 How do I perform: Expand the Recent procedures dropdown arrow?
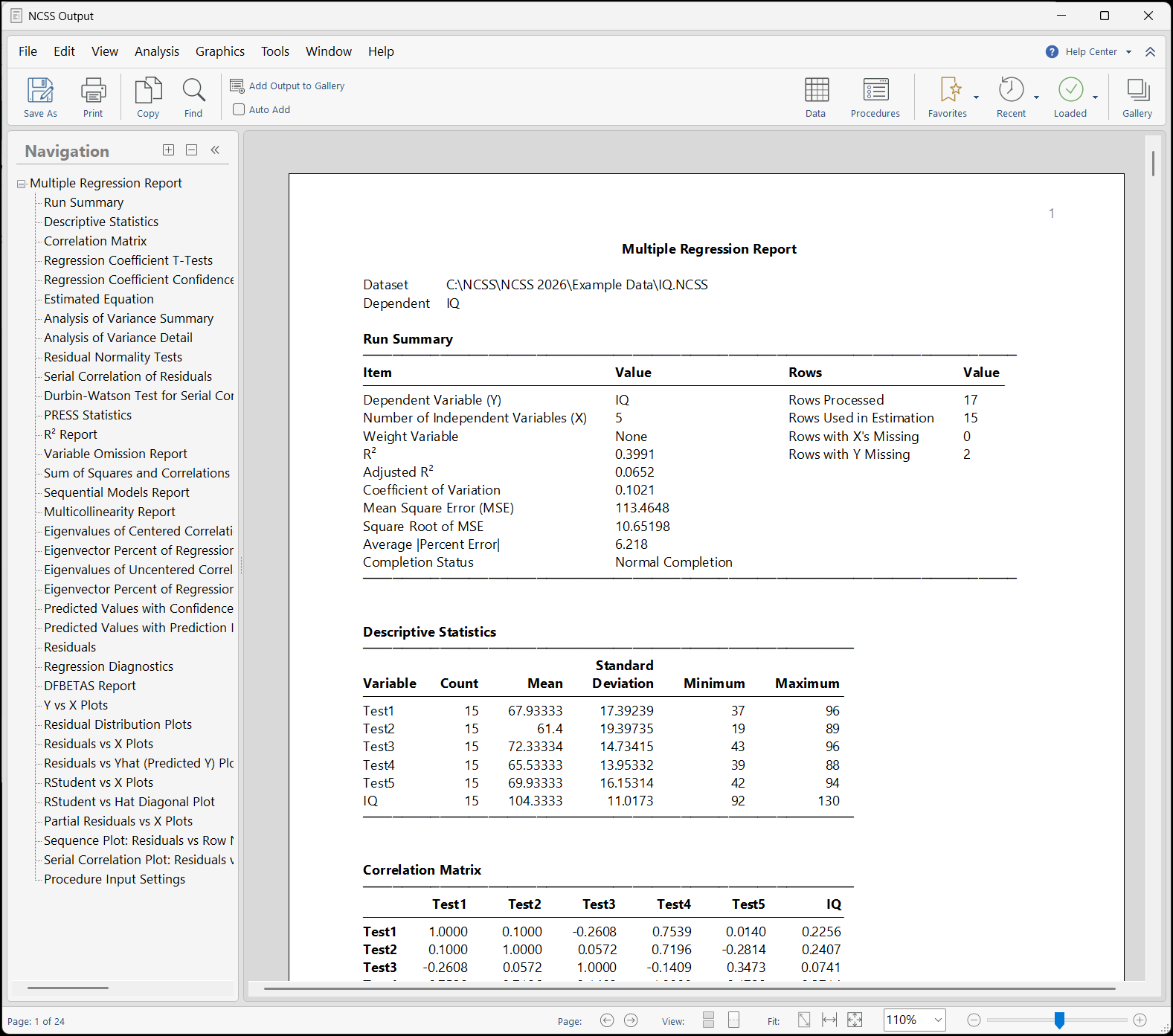[x=1036, y=97]
